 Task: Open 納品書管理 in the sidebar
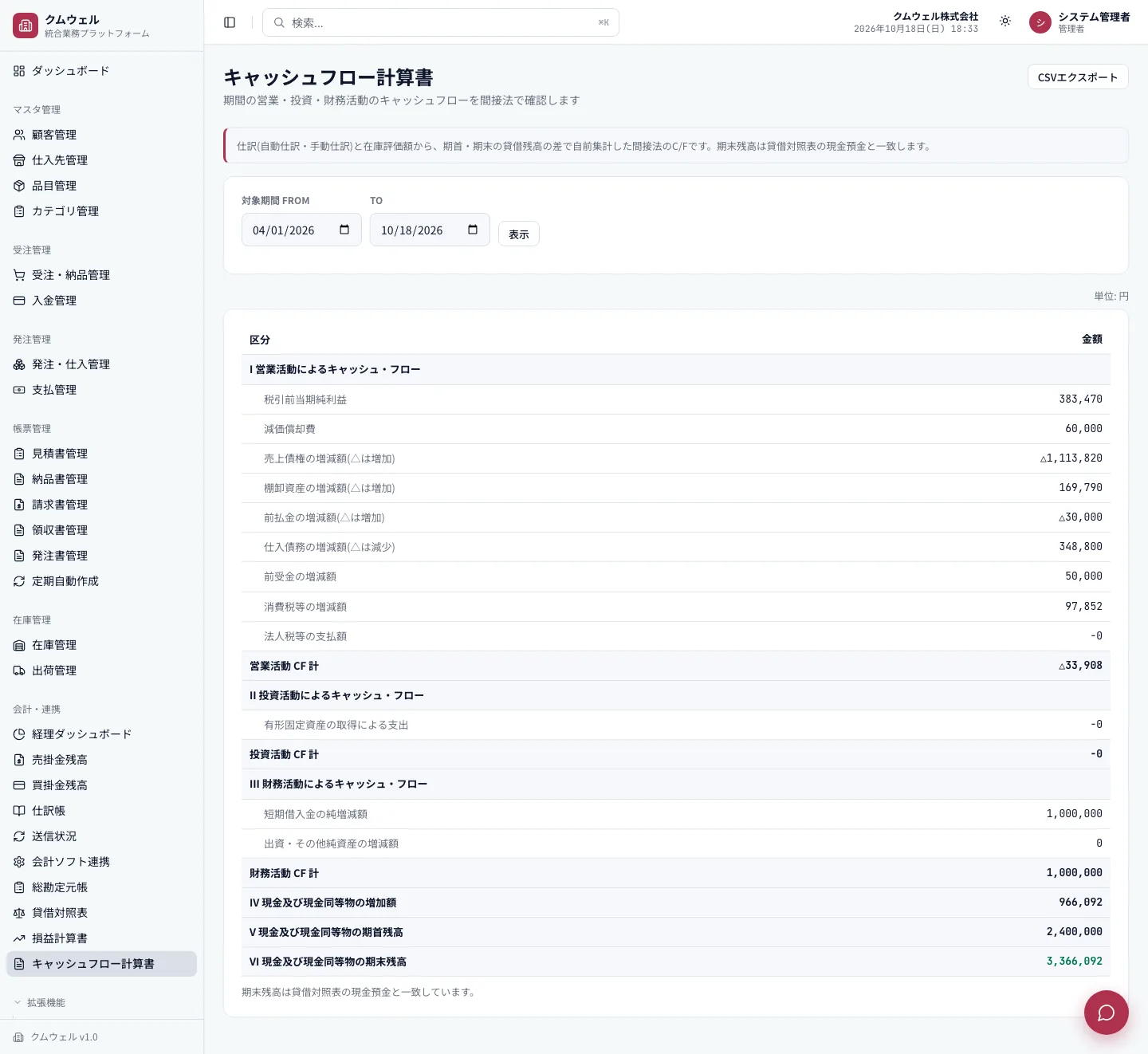(101, 479)
